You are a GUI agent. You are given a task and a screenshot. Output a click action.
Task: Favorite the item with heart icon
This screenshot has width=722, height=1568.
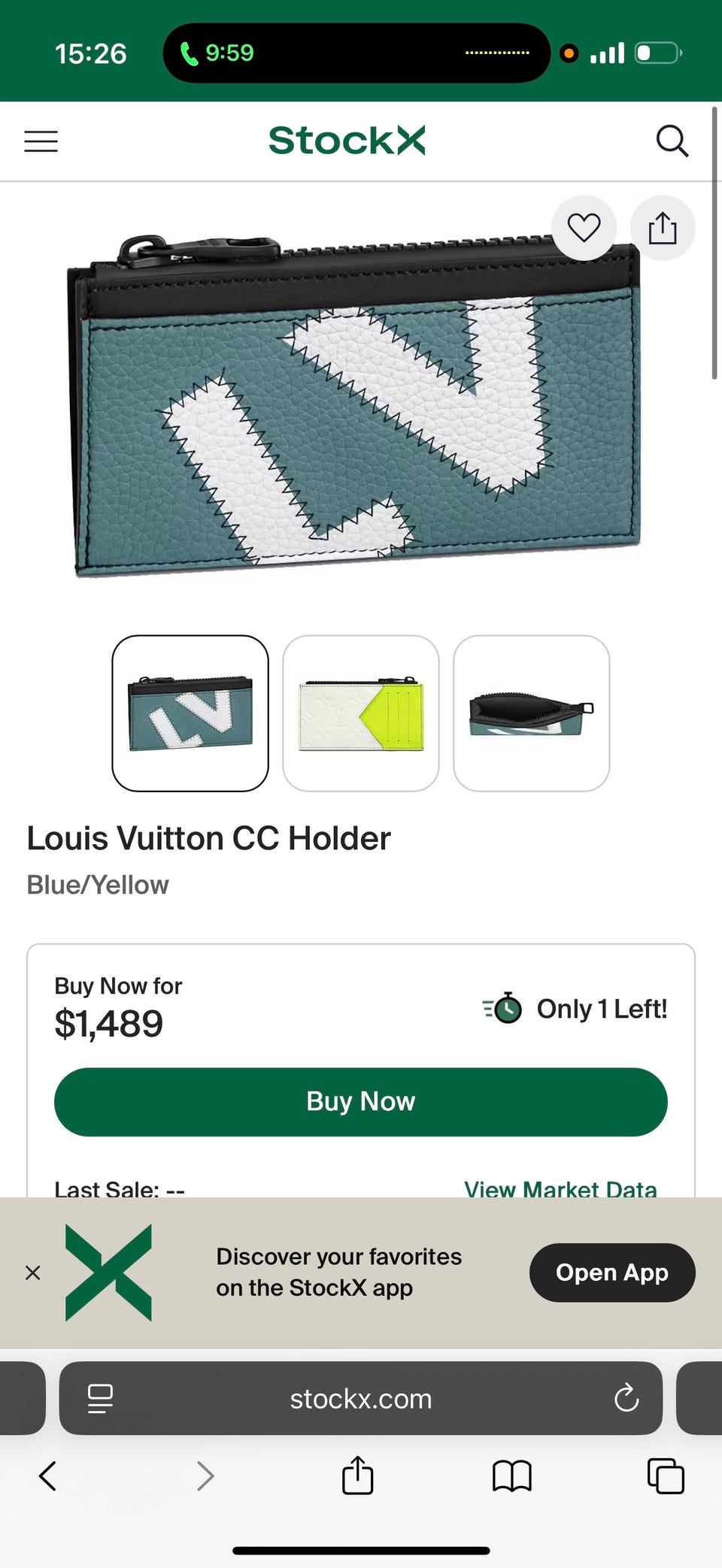[584, 228]
